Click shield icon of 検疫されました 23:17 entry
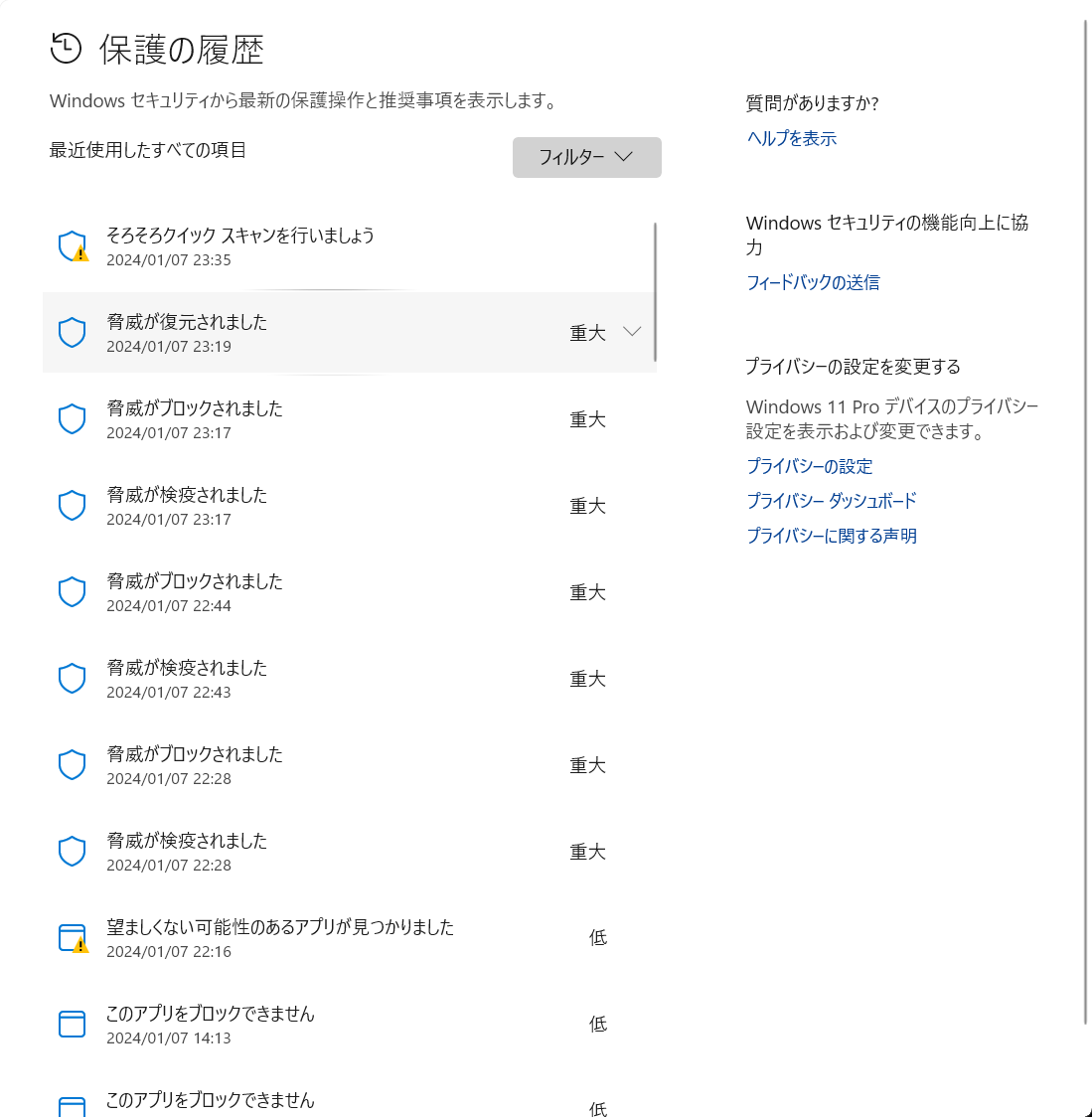Viewport: 1092px width, 1117px height. click(72, 506)
